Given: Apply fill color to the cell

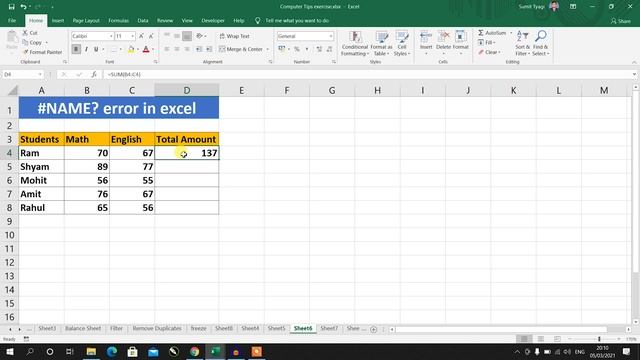Looking at the screenshot, I should coord(131,49).
